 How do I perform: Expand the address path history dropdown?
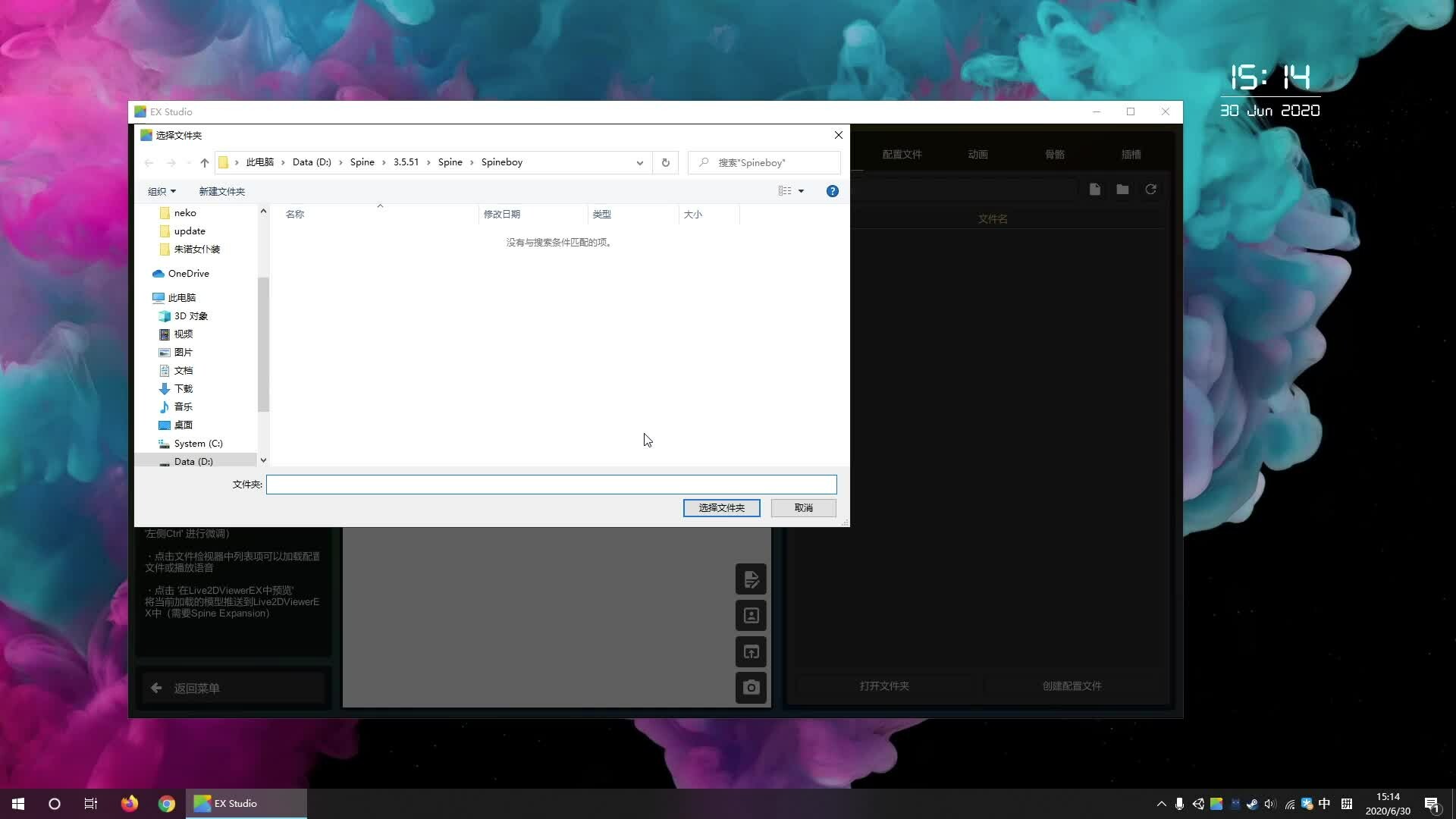point(639,162)
